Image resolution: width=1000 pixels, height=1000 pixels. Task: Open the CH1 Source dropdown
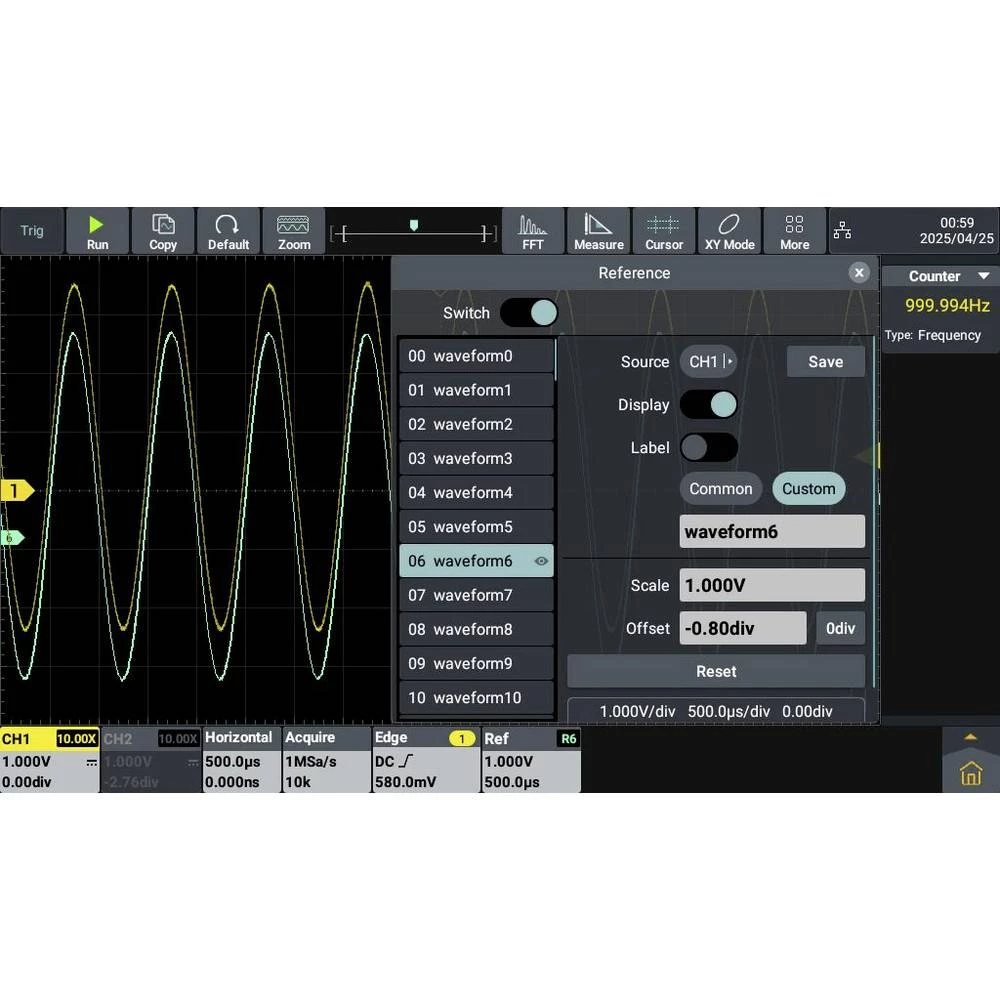click(x=708, y=362)
